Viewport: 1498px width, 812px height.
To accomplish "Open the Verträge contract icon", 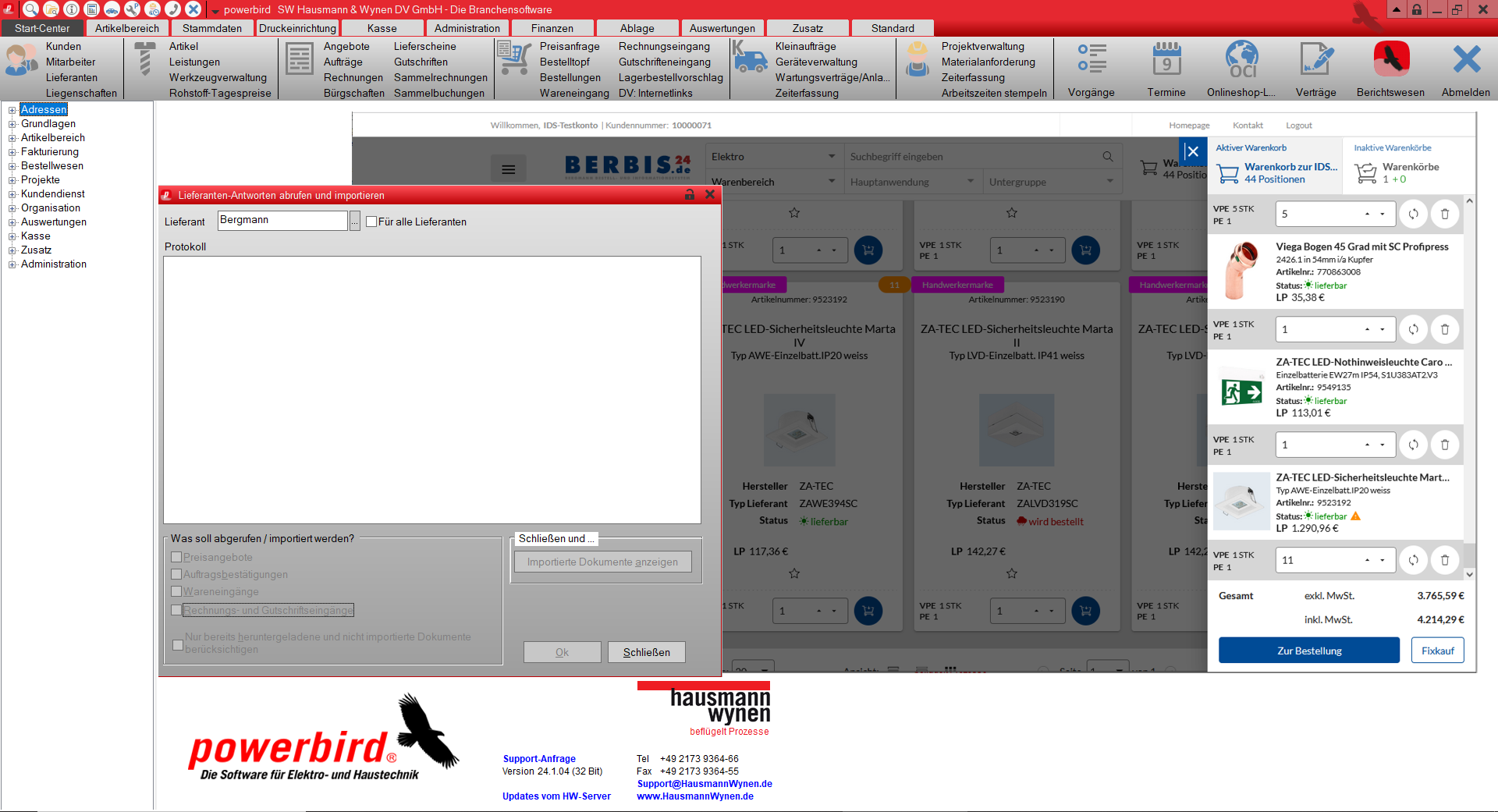I will click(x=1316, y=59).
